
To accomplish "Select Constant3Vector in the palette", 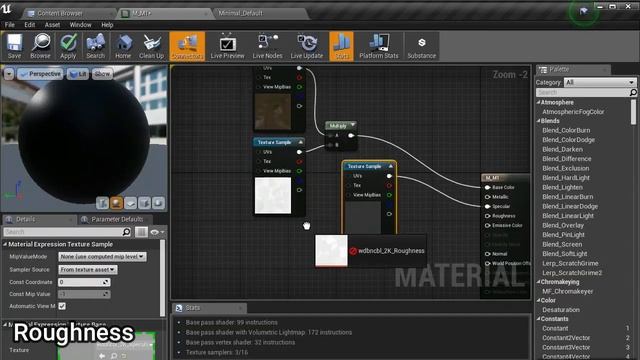I will [566, 347].
